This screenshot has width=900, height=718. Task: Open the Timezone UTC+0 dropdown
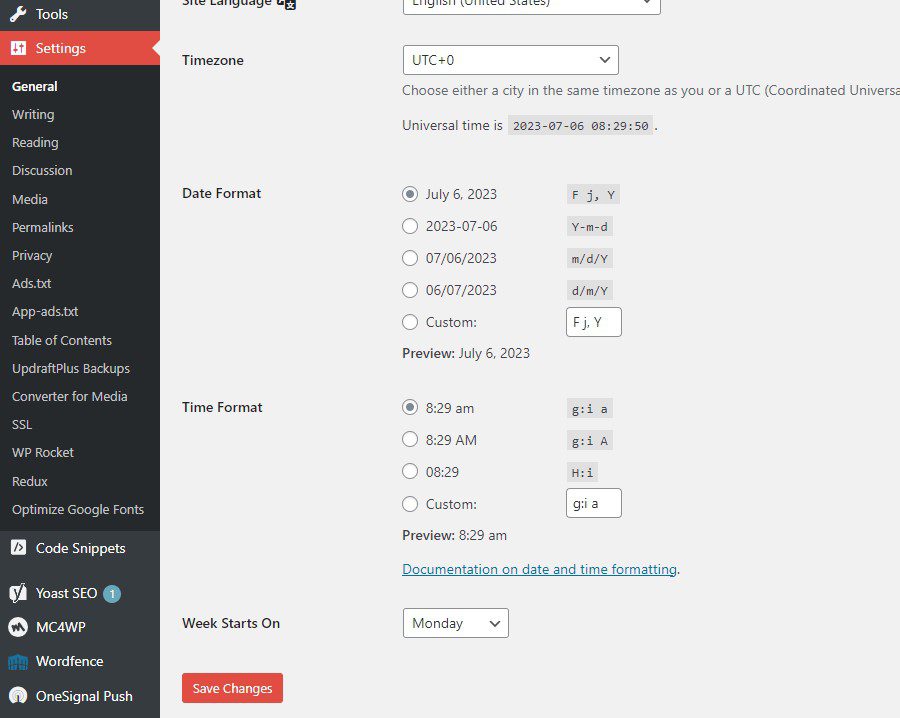point(510,60)
